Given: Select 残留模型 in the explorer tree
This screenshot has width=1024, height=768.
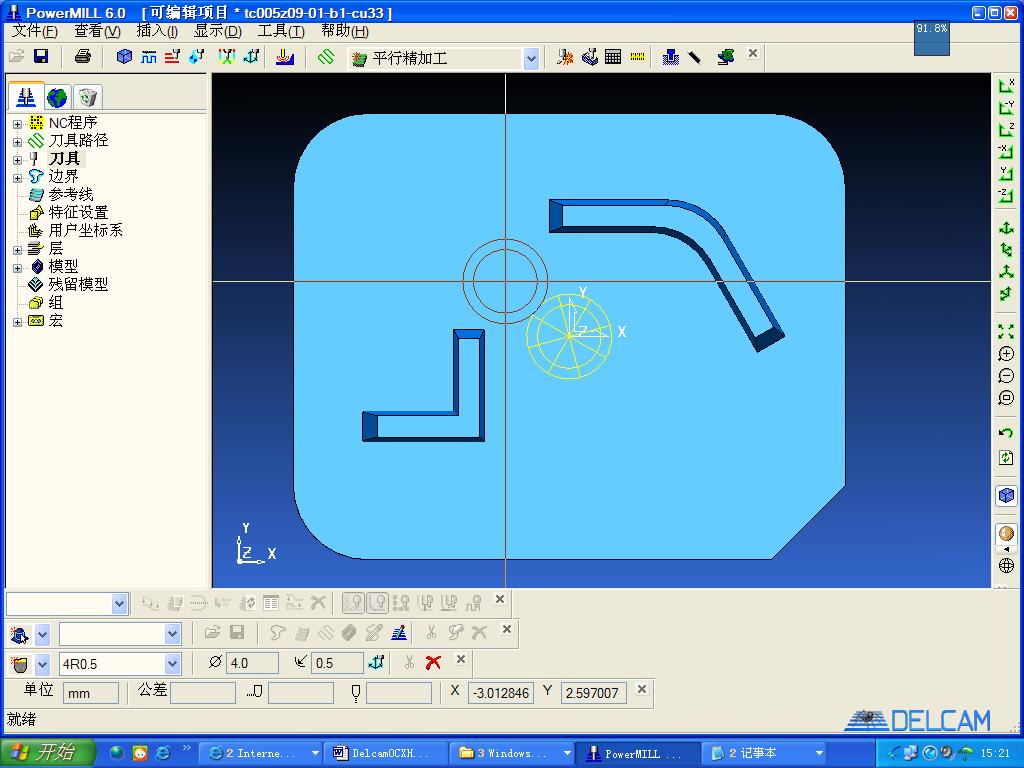Looking at the screenshot, I should (x=78, y=284).
